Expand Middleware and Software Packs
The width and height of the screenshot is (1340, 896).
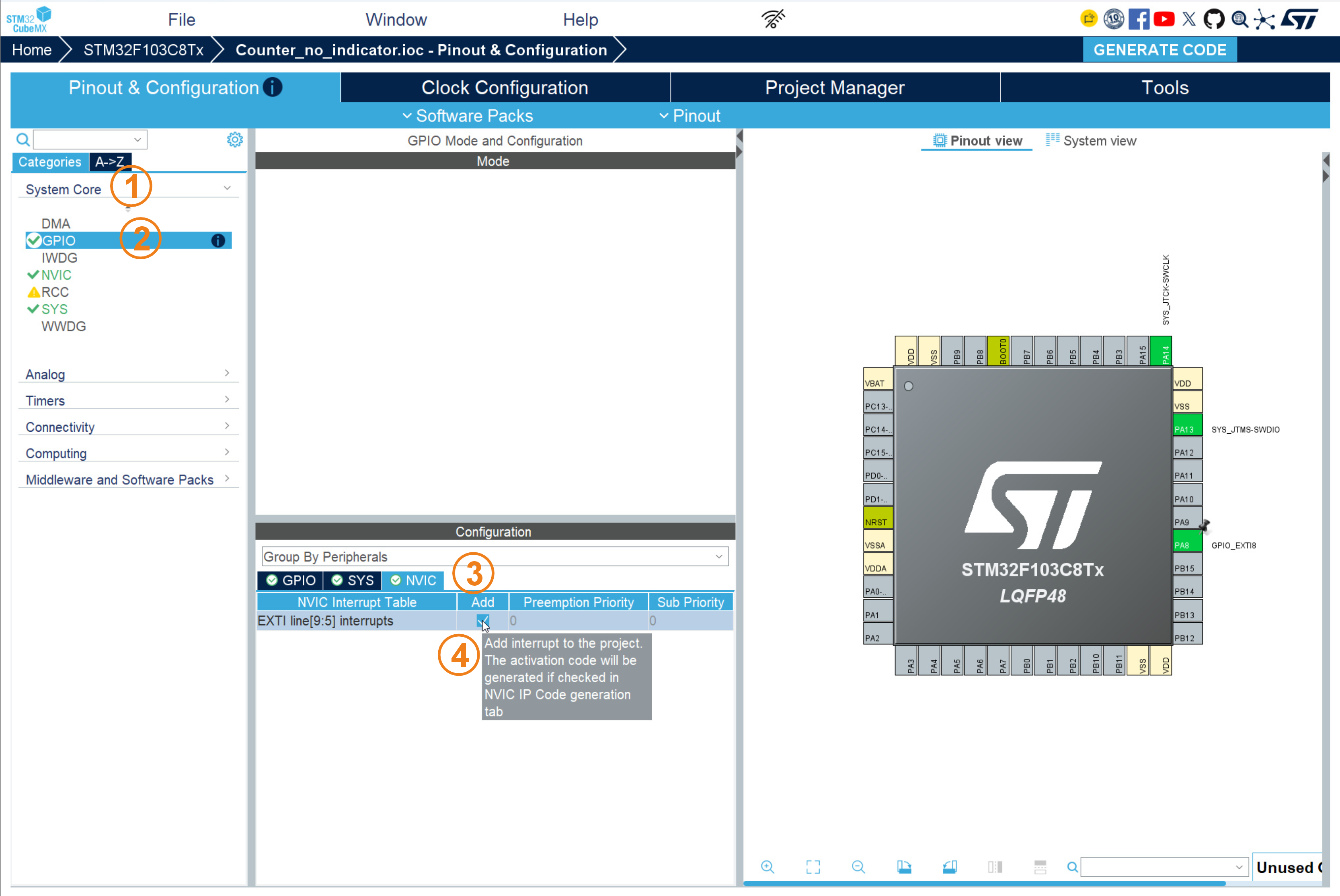(128, 480)
